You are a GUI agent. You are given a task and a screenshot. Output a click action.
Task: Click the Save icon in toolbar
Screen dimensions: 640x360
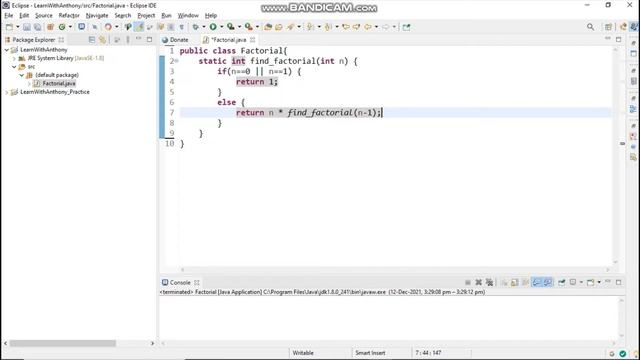[27, 27]
